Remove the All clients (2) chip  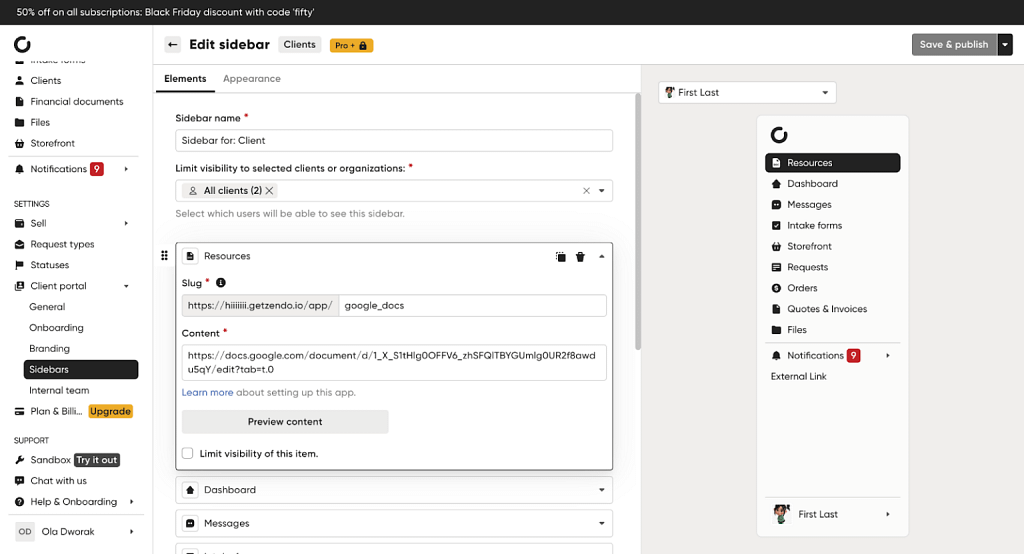point(269,191)
